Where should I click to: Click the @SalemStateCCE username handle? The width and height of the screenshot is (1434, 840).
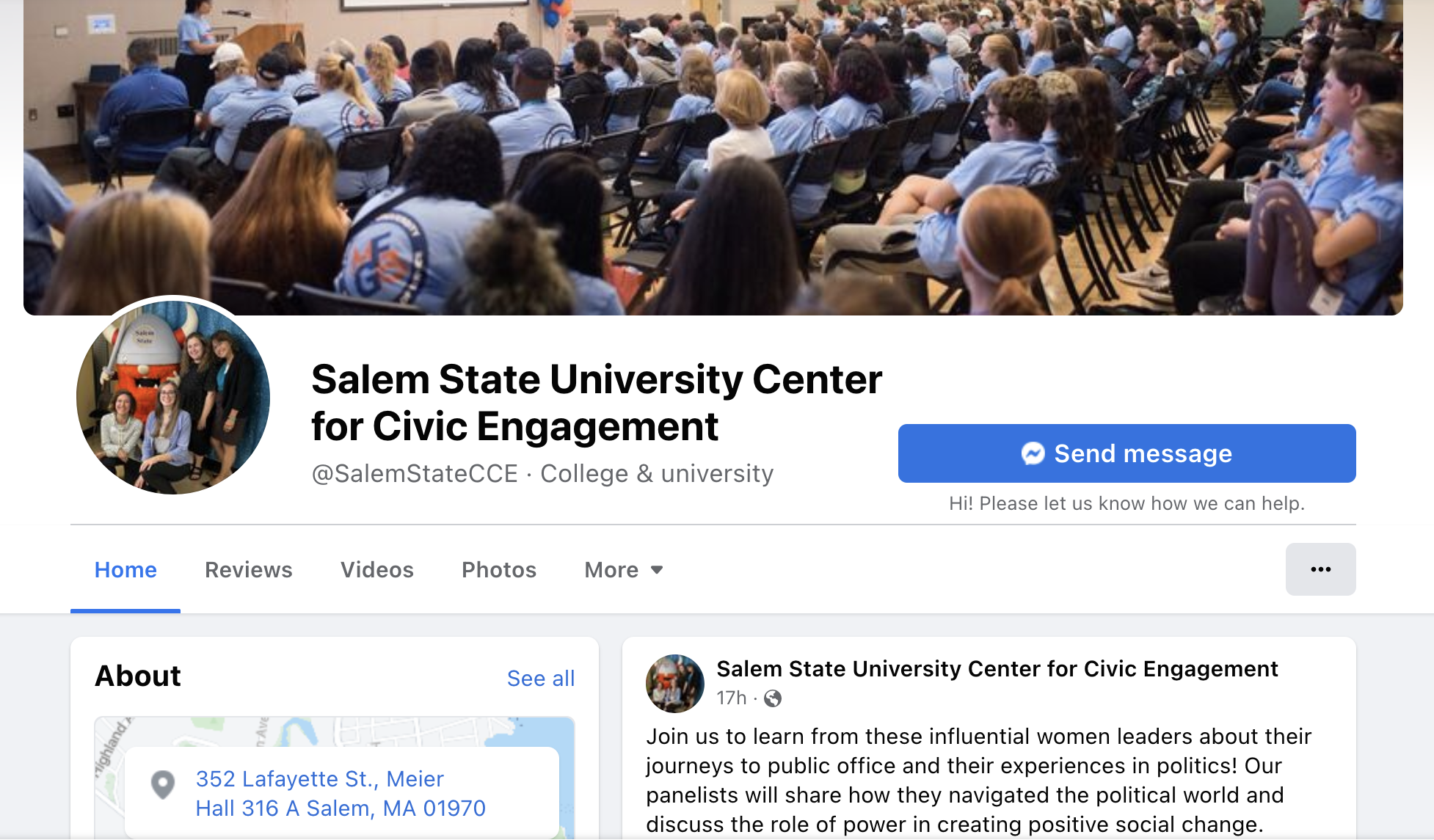click(x=415, y=474)
